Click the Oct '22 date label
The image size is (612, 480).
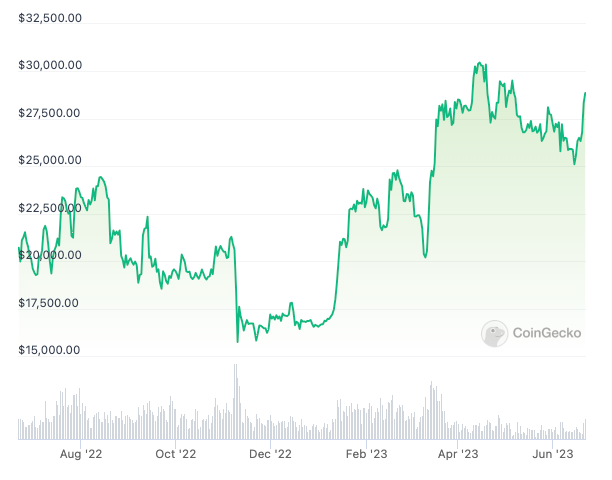pos(176,455)
